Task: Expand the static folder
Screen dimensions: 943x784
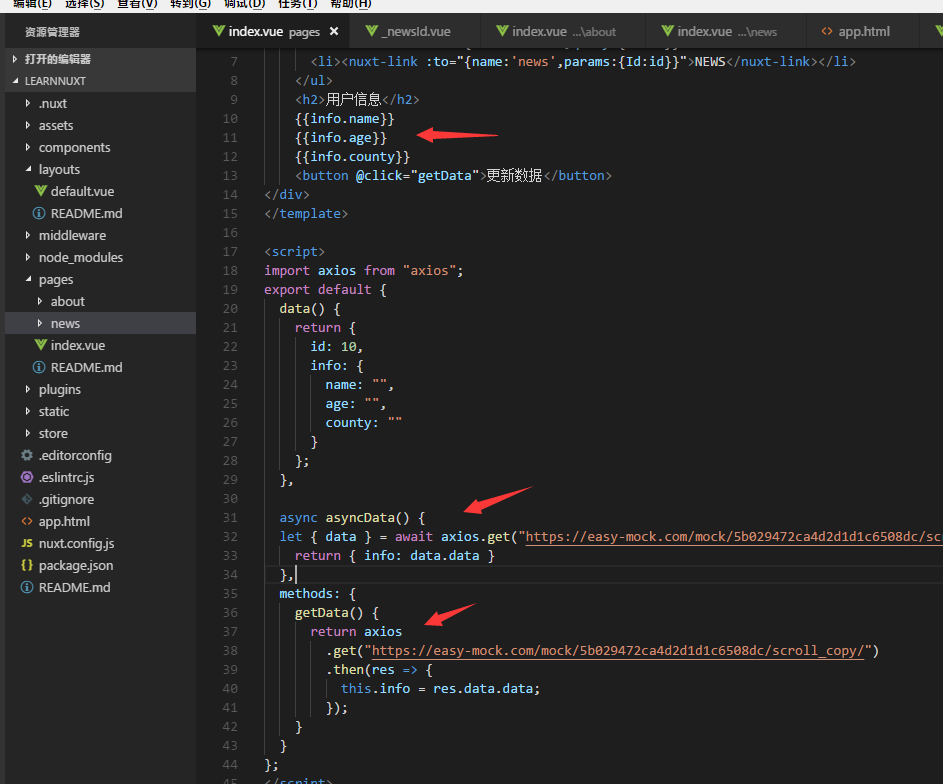Action: pos(28,411)
